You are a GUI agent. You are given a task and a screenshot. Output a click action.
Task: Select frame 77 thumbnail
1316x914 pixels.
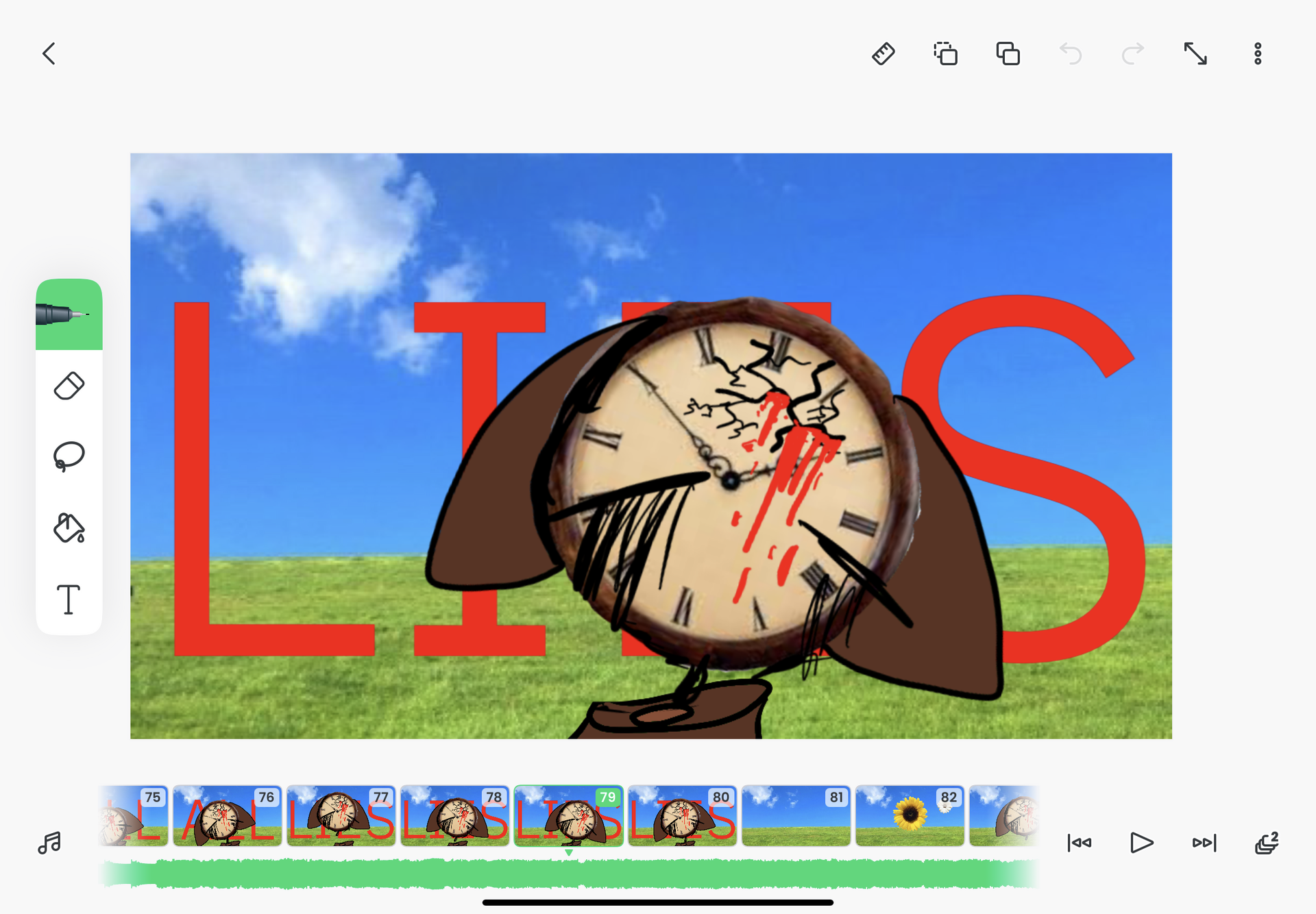(341, 815)
